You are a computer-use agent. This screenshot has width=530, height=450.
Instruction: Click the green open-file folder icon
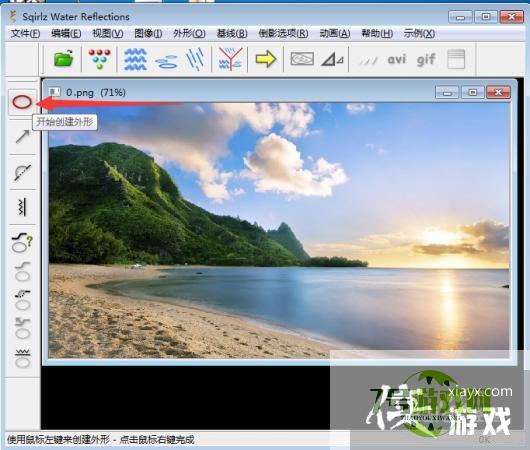point(64,59)
